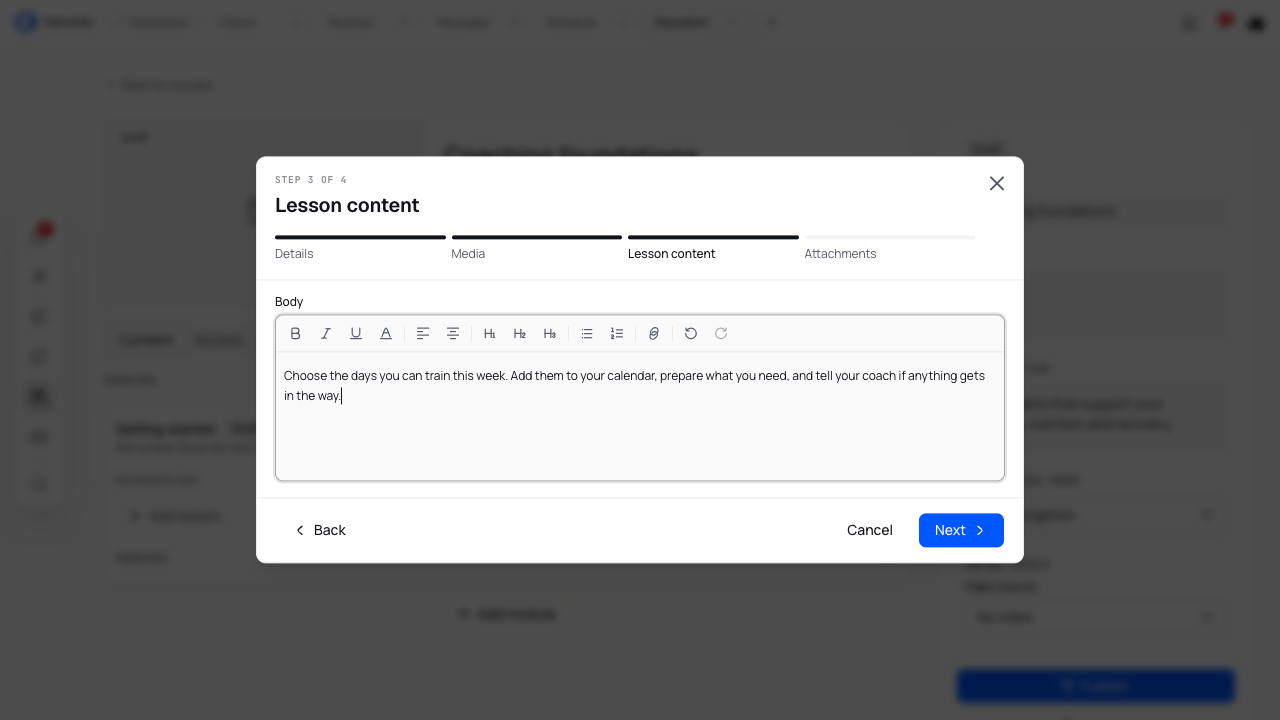
Task: Apply Heading 2 style
Action: [x=520, y=334]
